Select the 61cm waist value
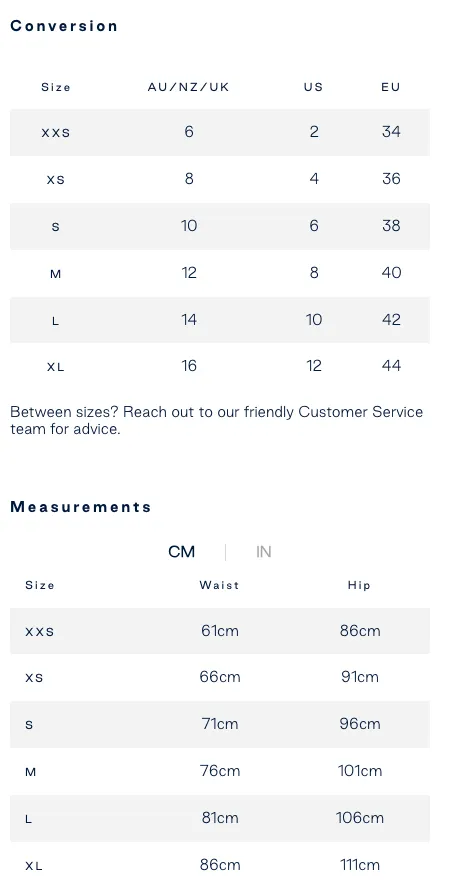Screen dimensions: 464x896 [x=220, y=631]
